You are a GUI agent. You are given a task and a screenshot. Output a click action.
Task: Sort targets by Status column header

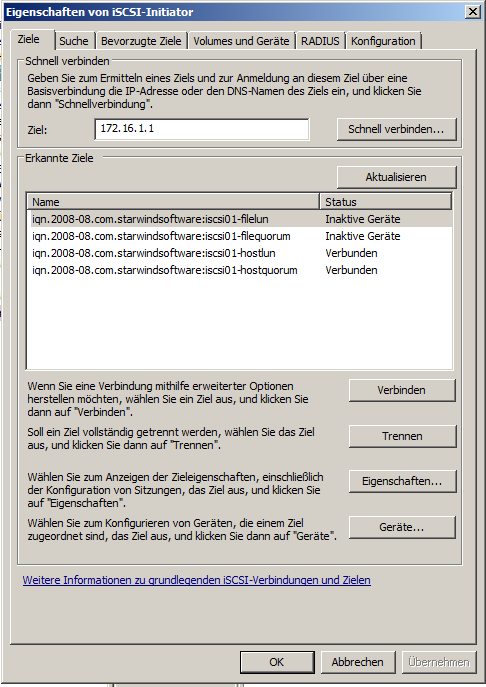click(386, 202)
